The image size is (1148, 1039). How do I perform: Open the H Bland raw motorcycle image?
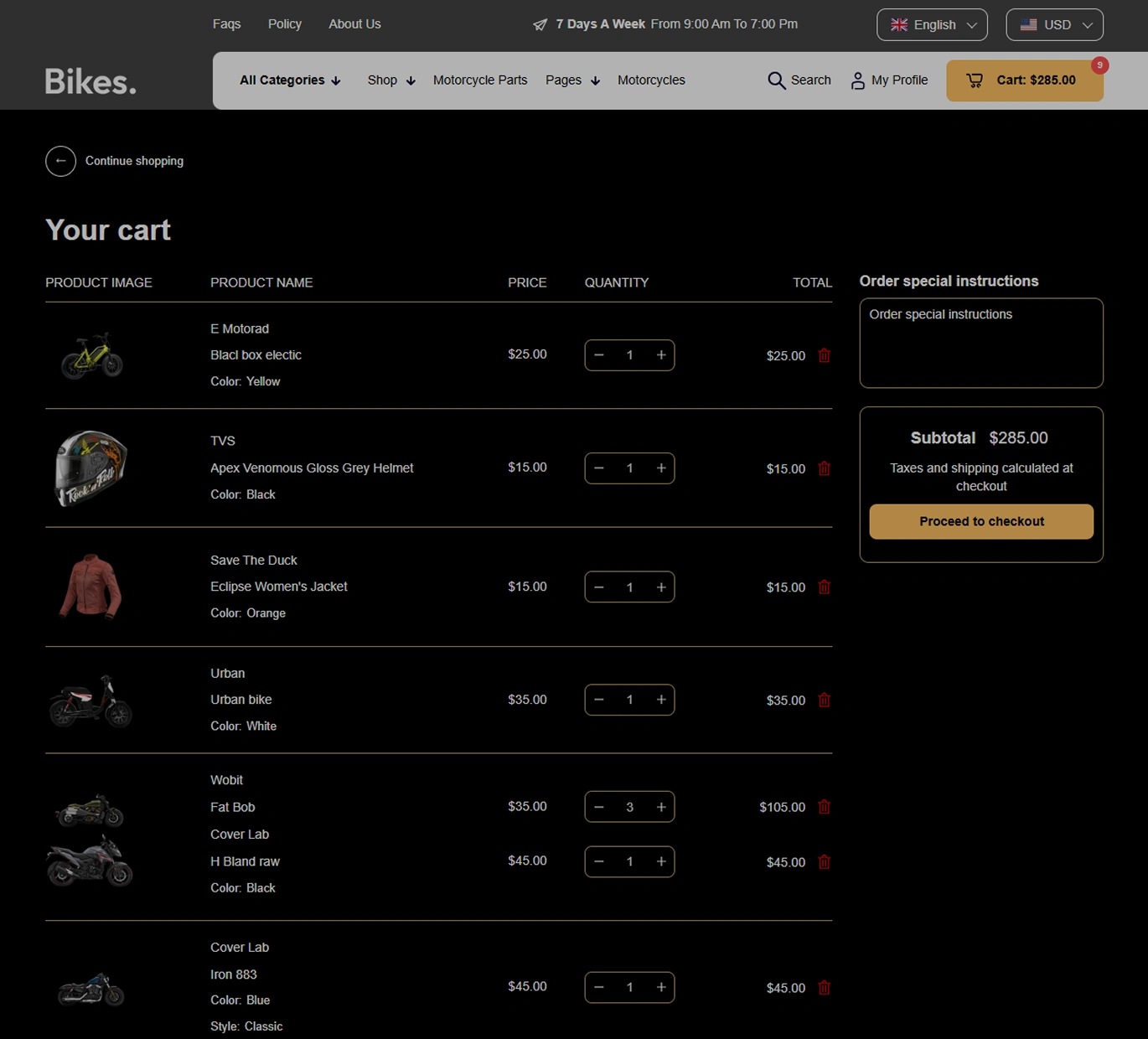pos(90,861)
